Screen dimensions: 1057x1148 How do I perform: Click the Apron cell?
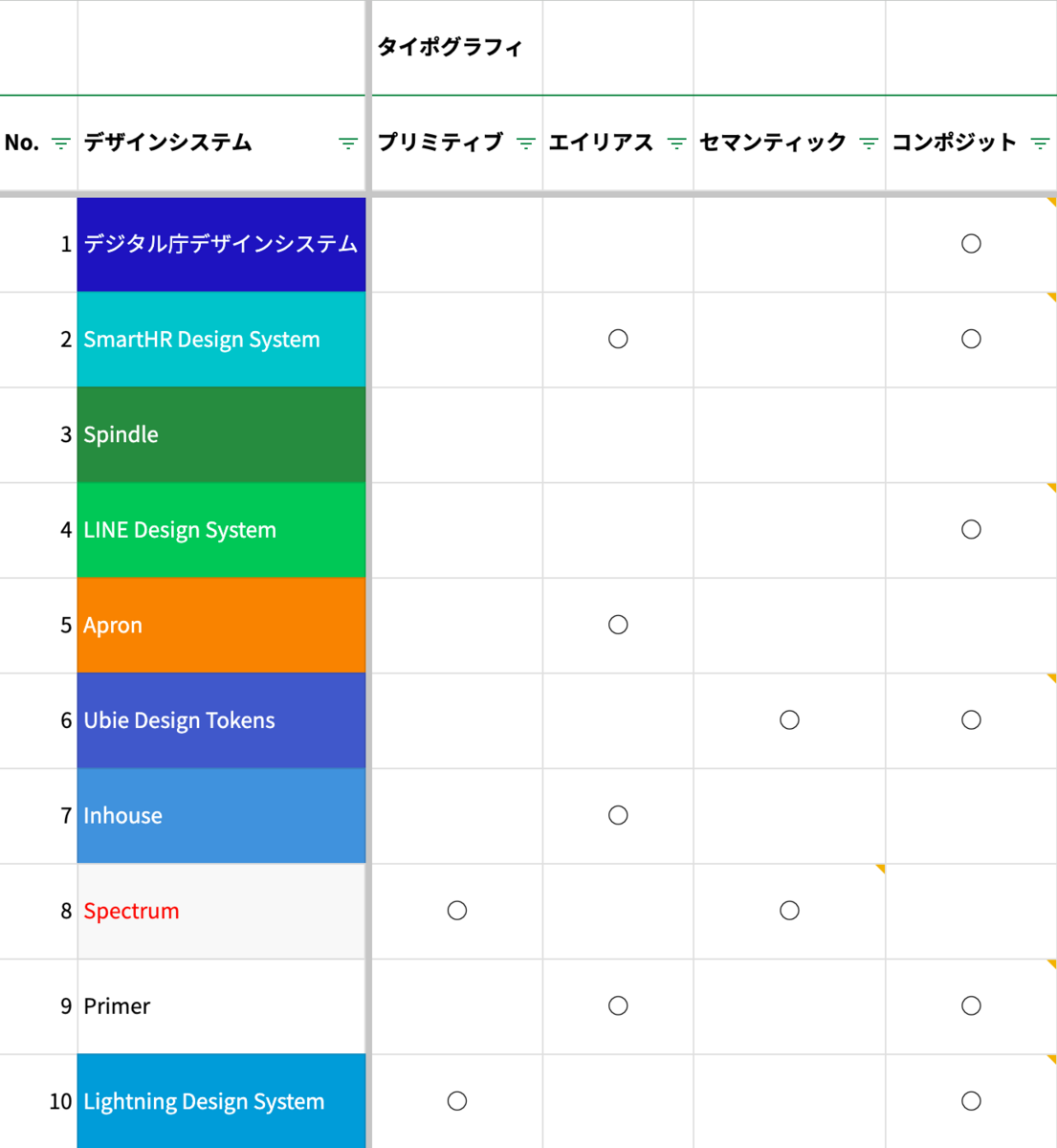(x=221, y=625)
